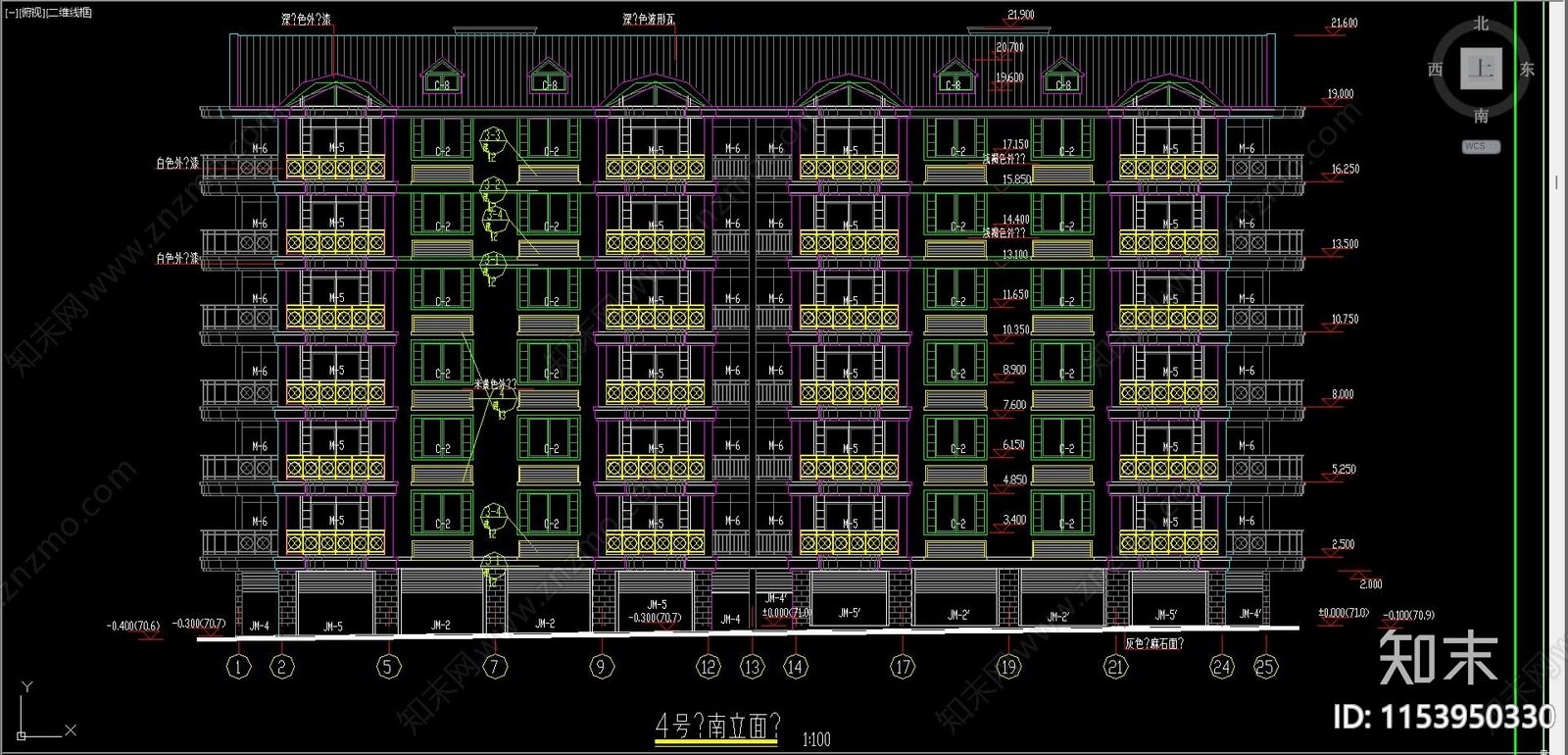Select grid axis bubble 21
The width and height of the screenshot is (1568, 755).
click(x=1115, y=667)
